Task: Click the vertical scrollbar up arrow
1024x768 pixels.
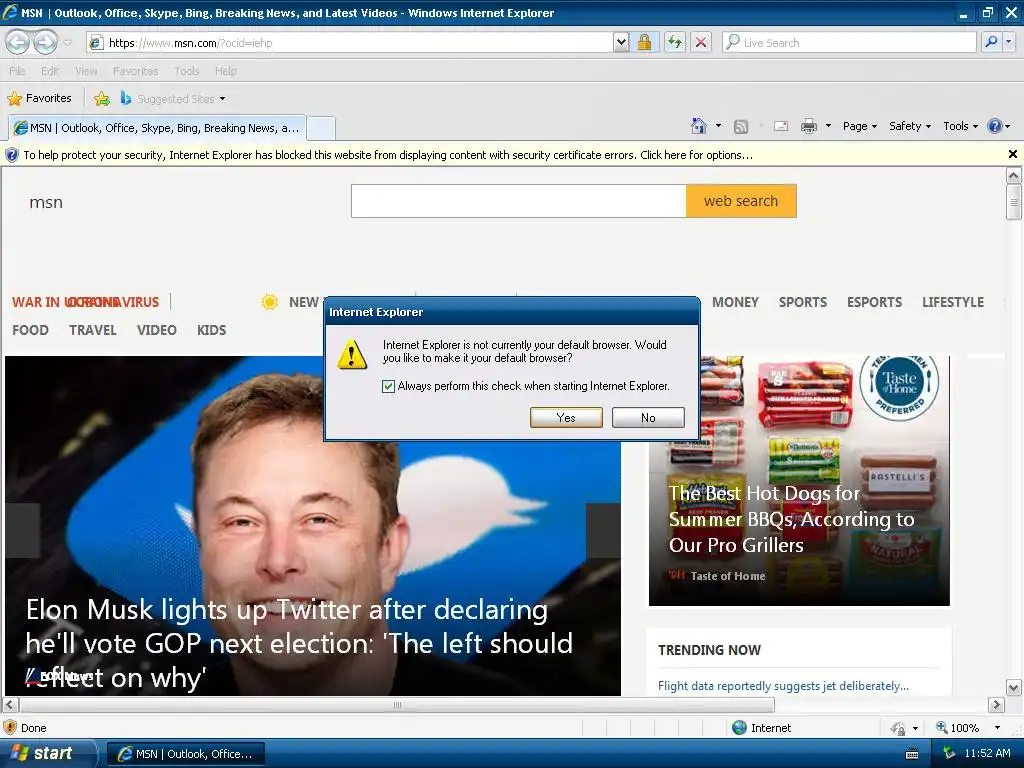Action: click(1013, 175)
